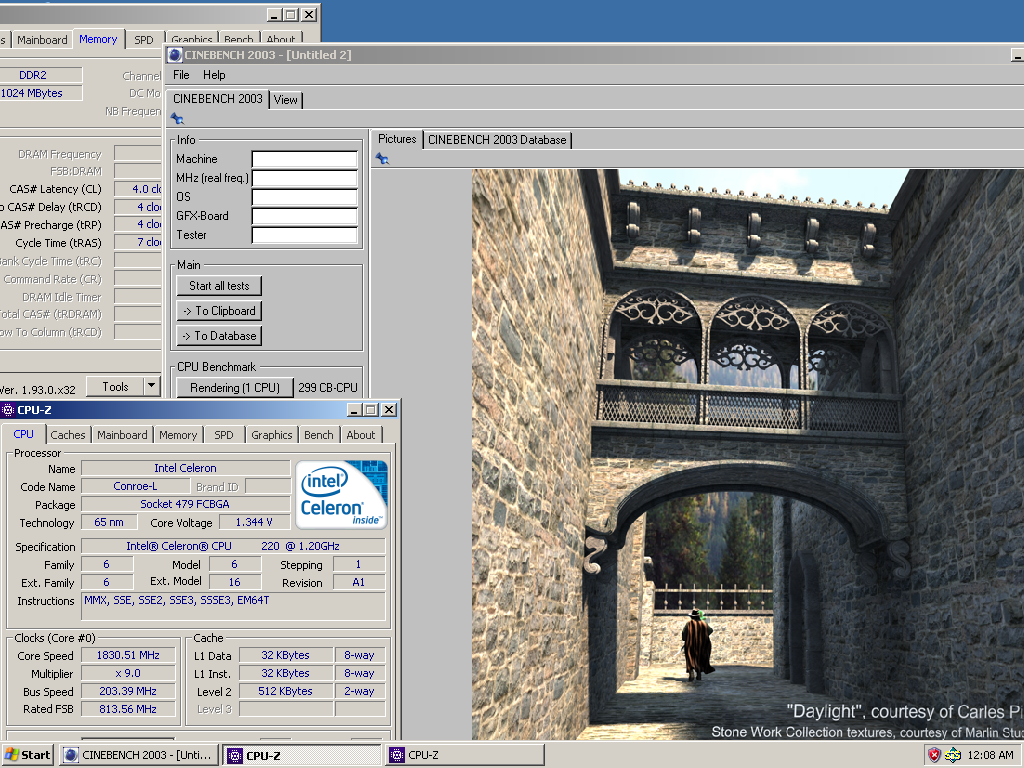Click Memory tab in background CPU-Z window
The width and height of the screenshot is (1024, 768).
tap(98, 39)
